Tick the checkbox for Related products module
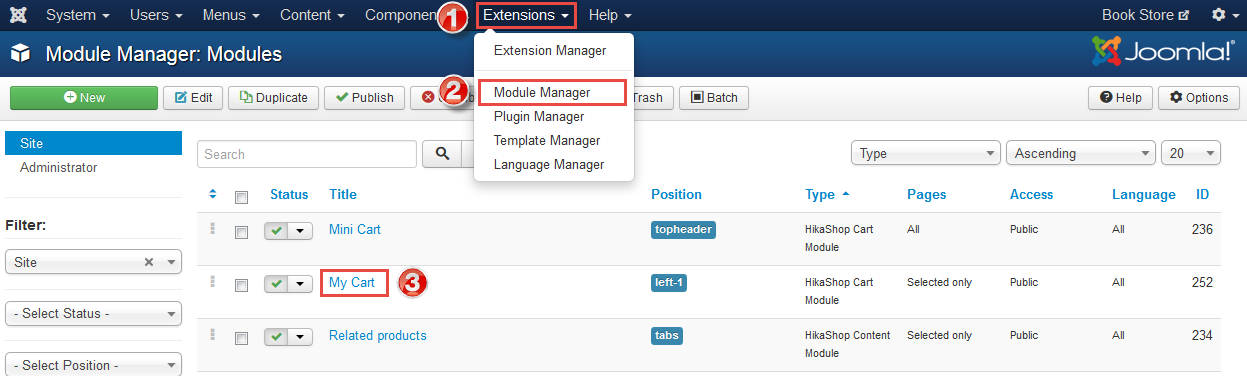This screenshot has height=376, width=1247. (x=241, y=338)
